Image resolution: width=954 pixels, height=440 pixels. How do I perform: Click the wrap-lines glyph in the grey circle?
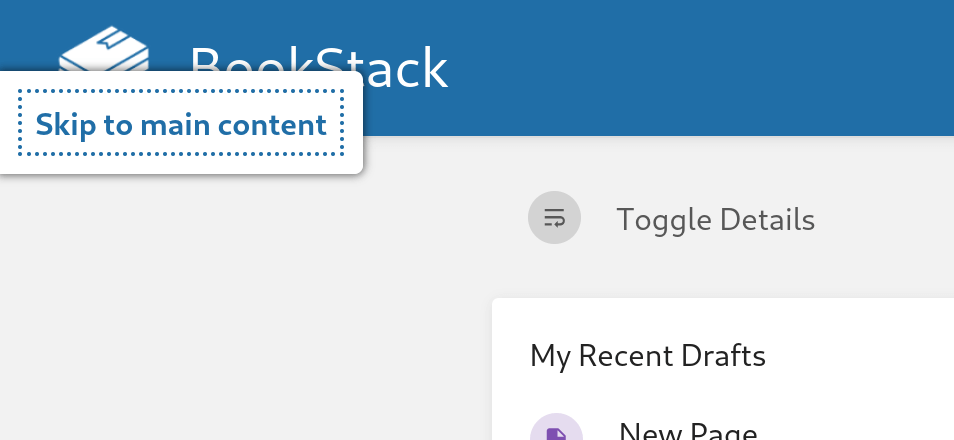click(x=554, y=217)
